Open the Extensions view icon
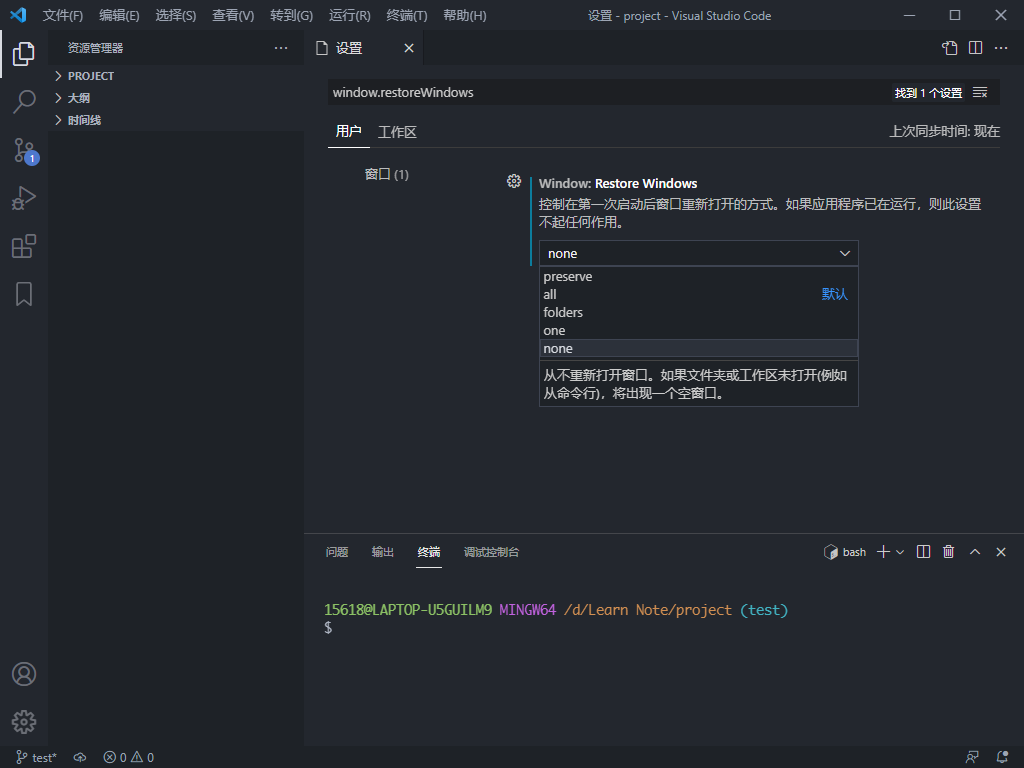 point(24,246)
